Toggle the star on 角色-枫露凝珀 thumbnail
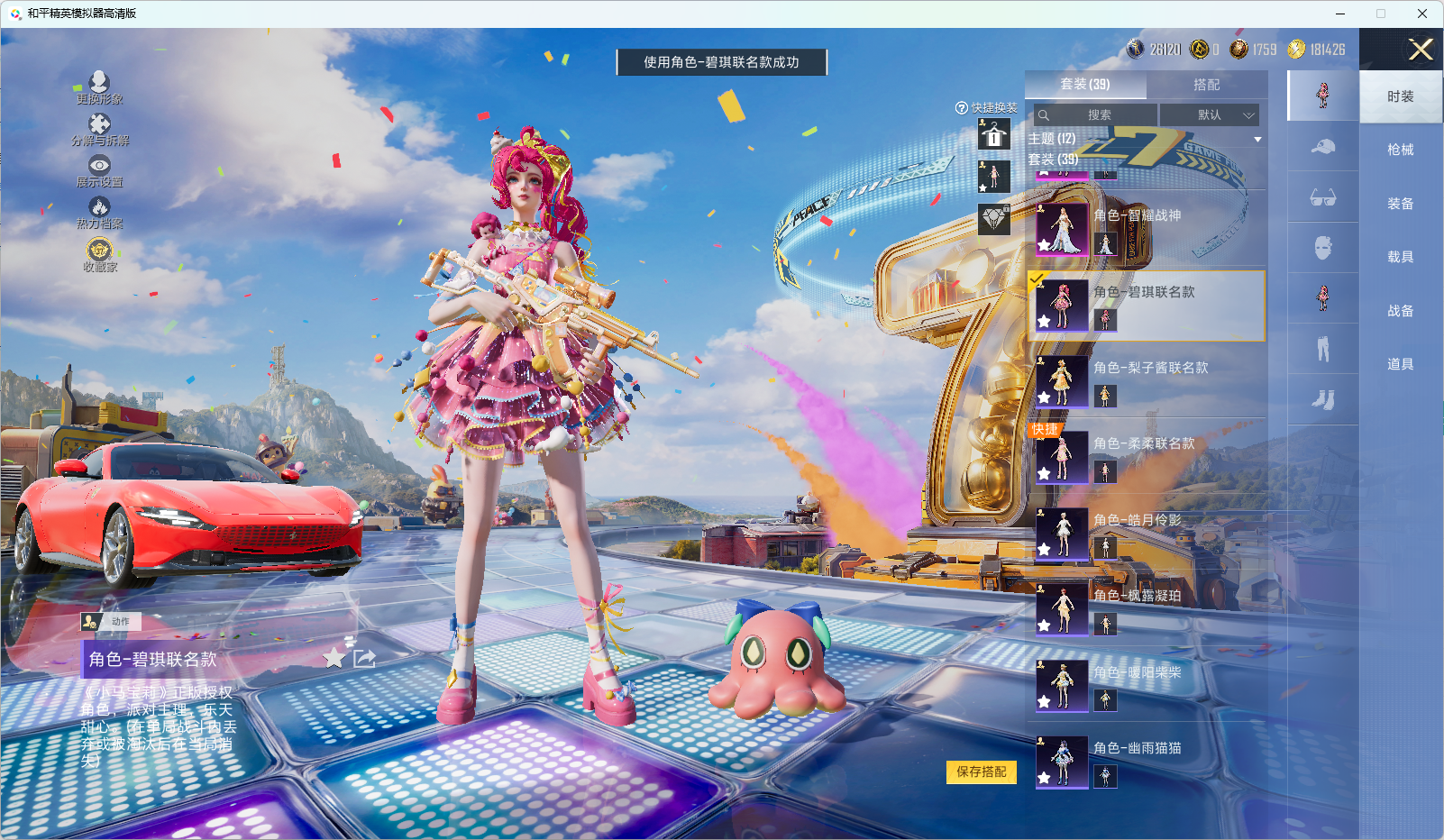This screenshot has width=1444, height=840. pos(1044,625)
